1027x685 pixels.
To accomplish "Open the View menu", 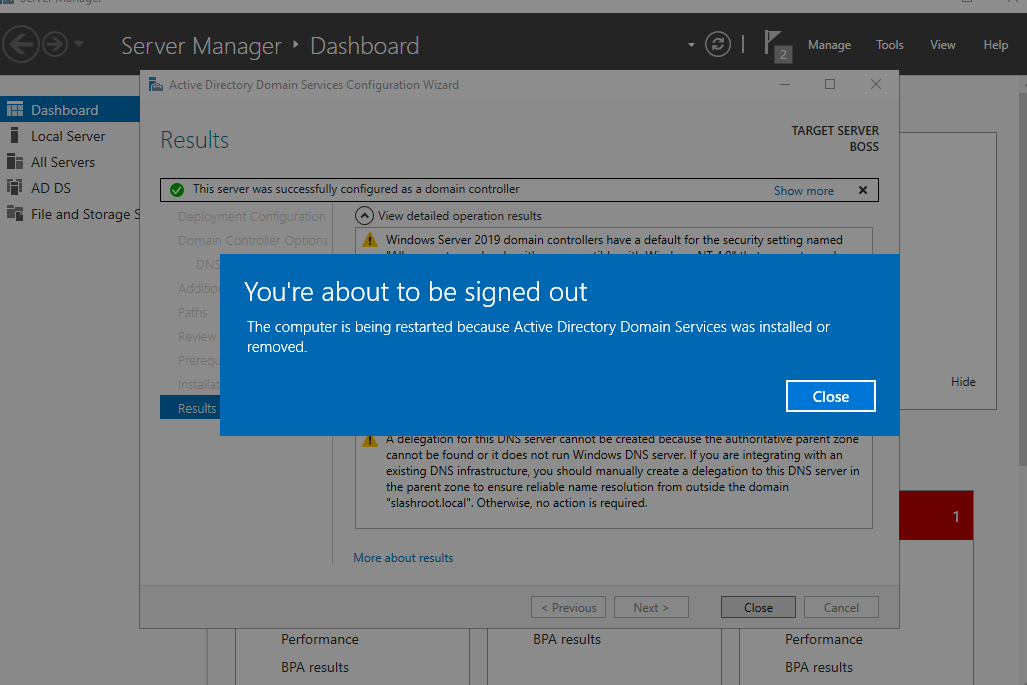I will pyautogui.click(x=942, y=45).
